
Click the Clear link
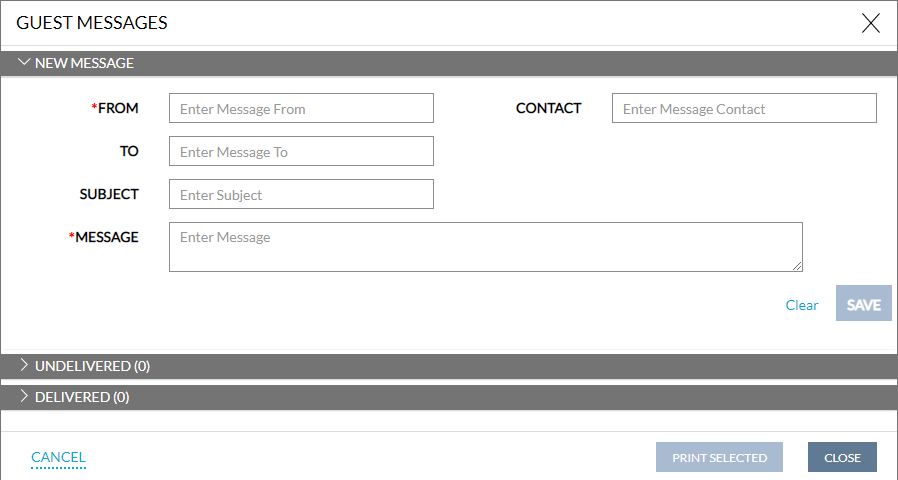pos(802,305)
